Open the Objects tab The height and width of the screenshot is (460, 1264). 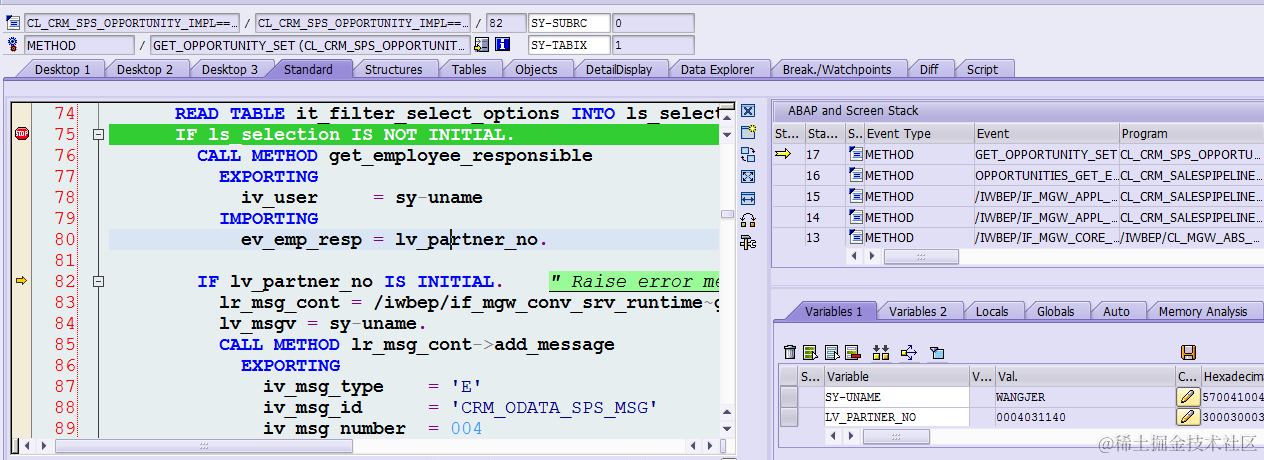pos(536,69)
